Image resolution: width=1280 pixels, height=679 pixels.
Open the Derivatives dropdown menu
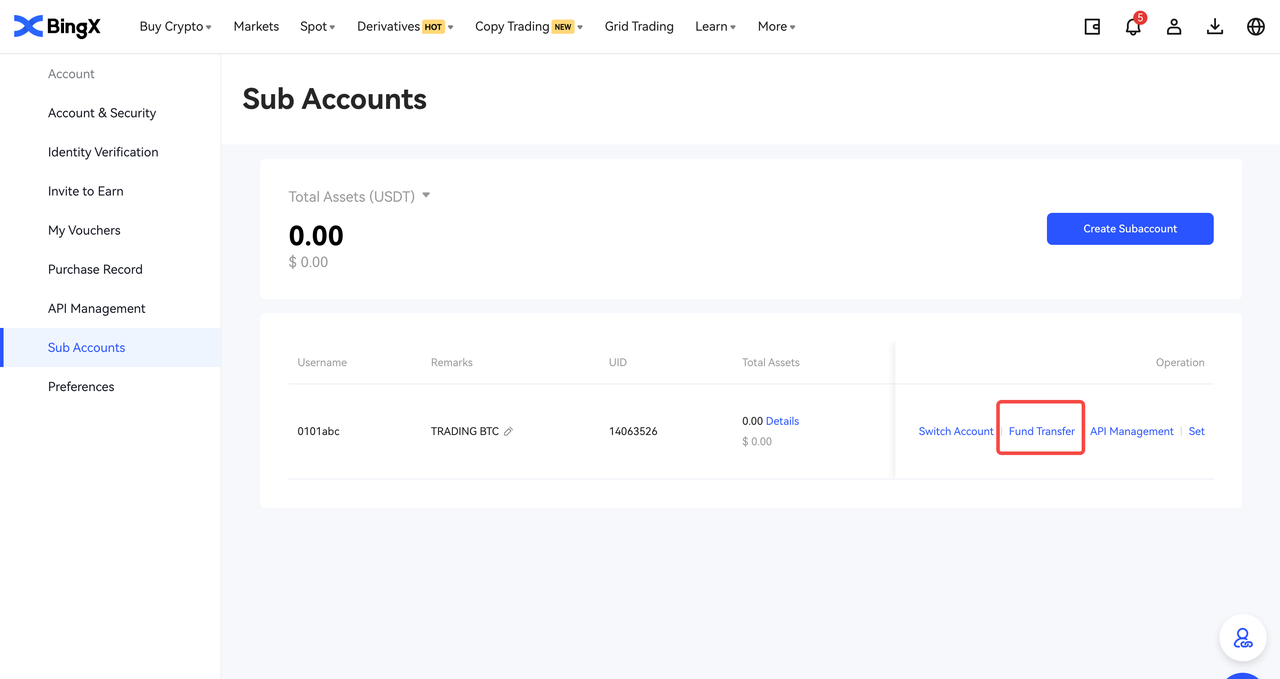coord(404,27)
